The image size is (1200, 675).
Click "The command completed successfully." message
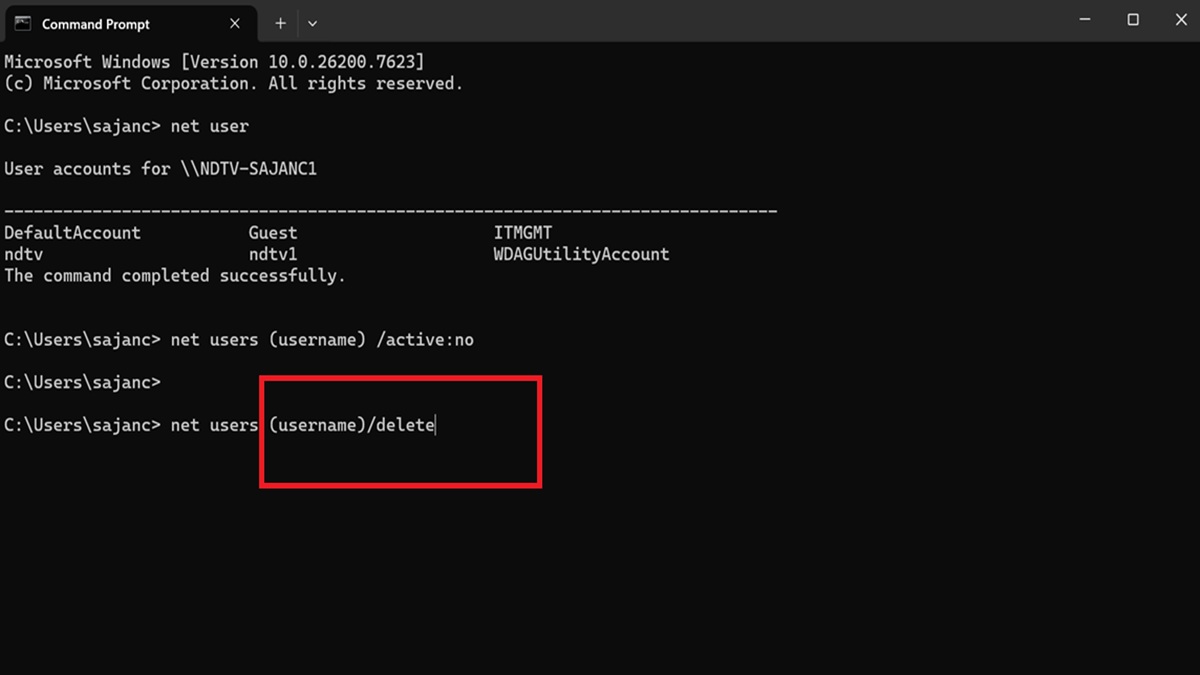coord(175,276)
